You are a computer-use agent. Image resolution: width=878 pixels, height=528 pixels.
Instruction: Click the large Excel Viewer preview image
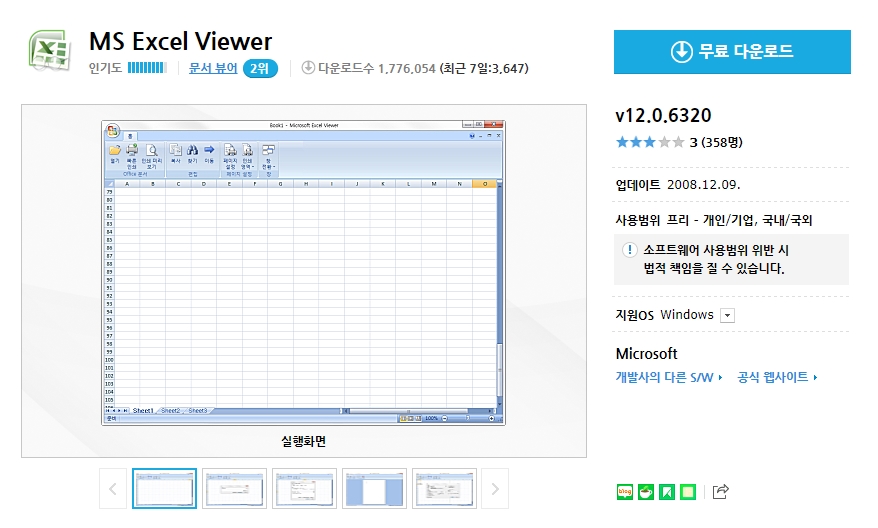[303, 273]
